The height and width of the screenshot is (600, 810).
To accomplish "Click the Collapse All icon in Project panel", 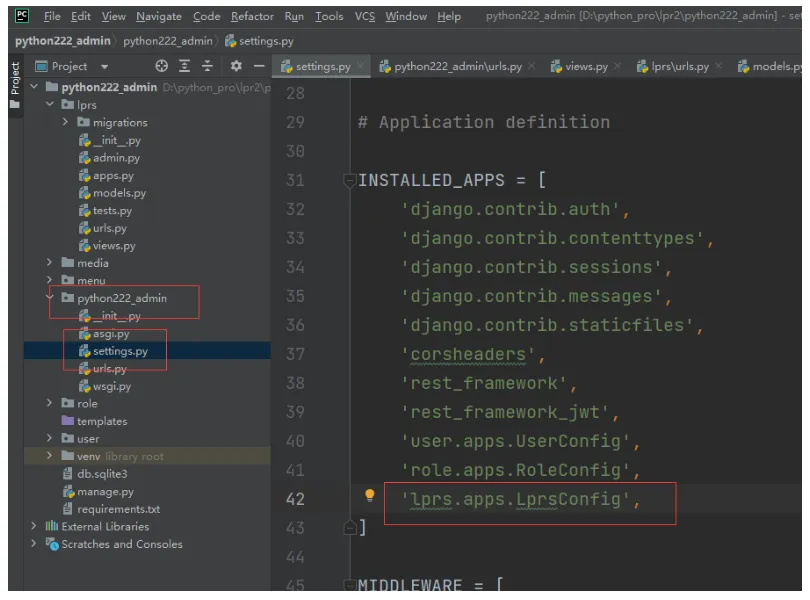I will pyautogui.click(x=208, y=66).
